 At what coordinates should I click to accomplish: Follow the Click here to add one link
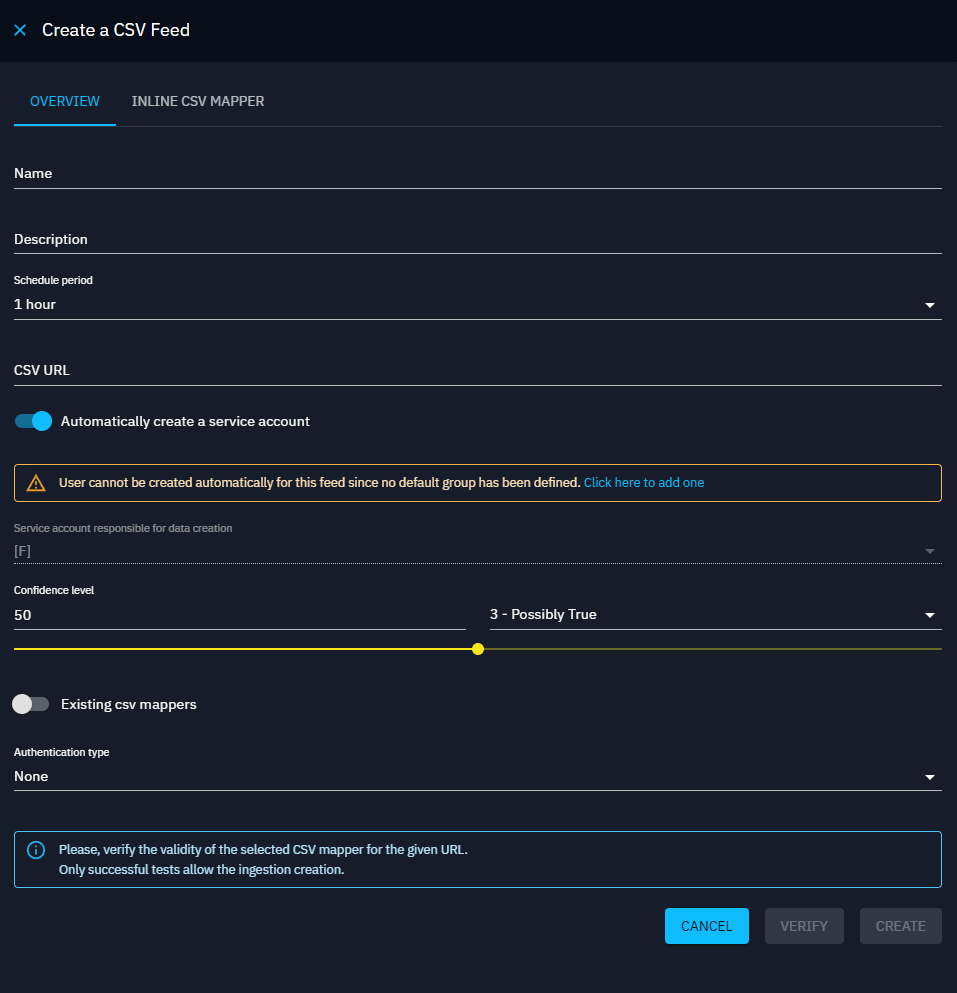tap(644, 483)
